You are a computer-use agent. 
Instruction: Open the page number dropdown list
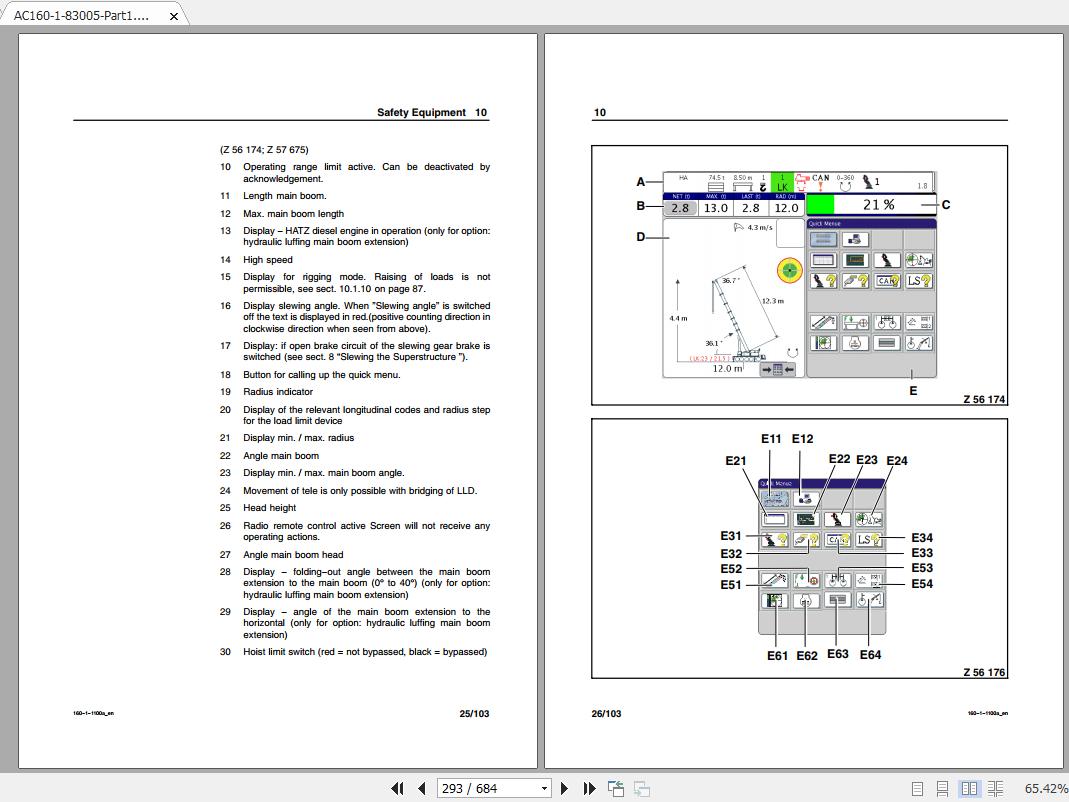544,788
